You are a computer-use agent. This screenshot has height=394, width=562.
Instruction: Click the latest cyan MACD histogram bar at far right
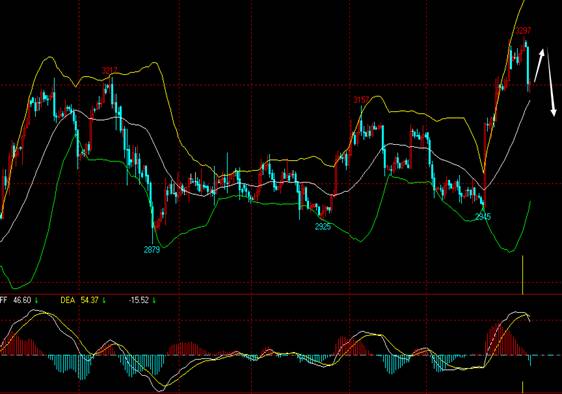(530, 361)
